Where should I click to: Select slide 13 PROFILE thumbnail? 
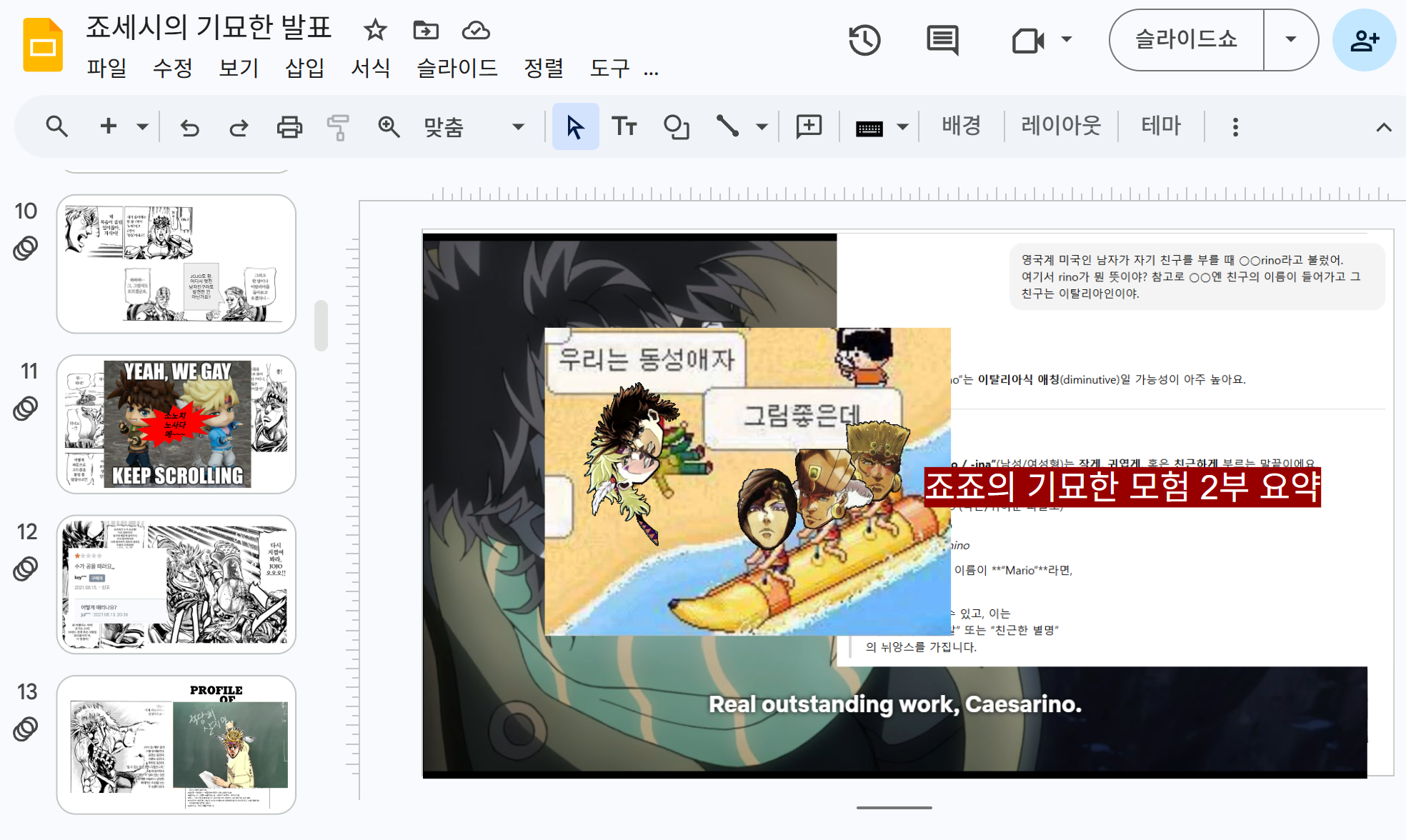point(176,744)
